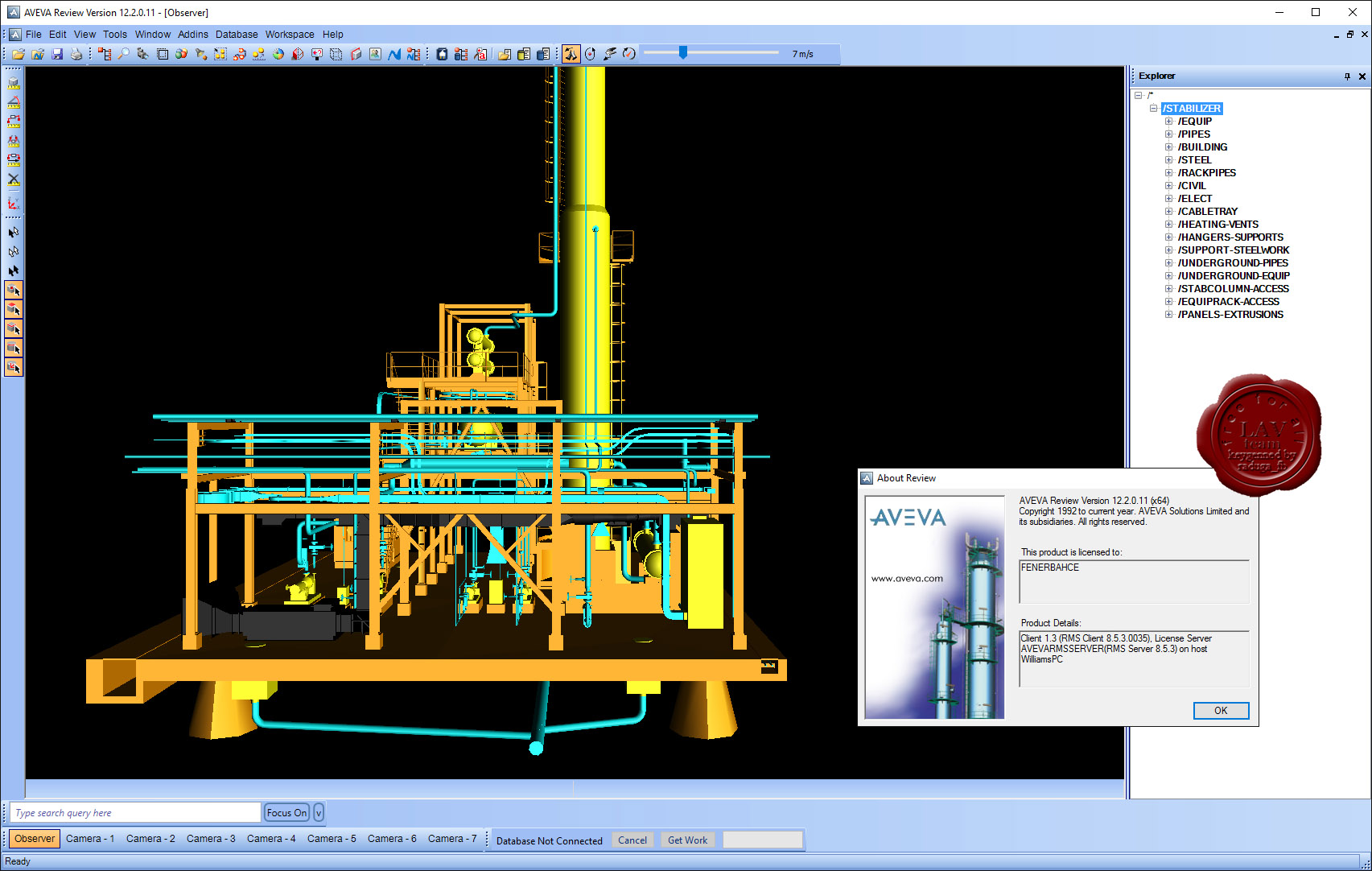Expand the /RACKPIPES tree node
Image resolution: width=1372 pixels, height=871 pixels.
(1168, 173)
